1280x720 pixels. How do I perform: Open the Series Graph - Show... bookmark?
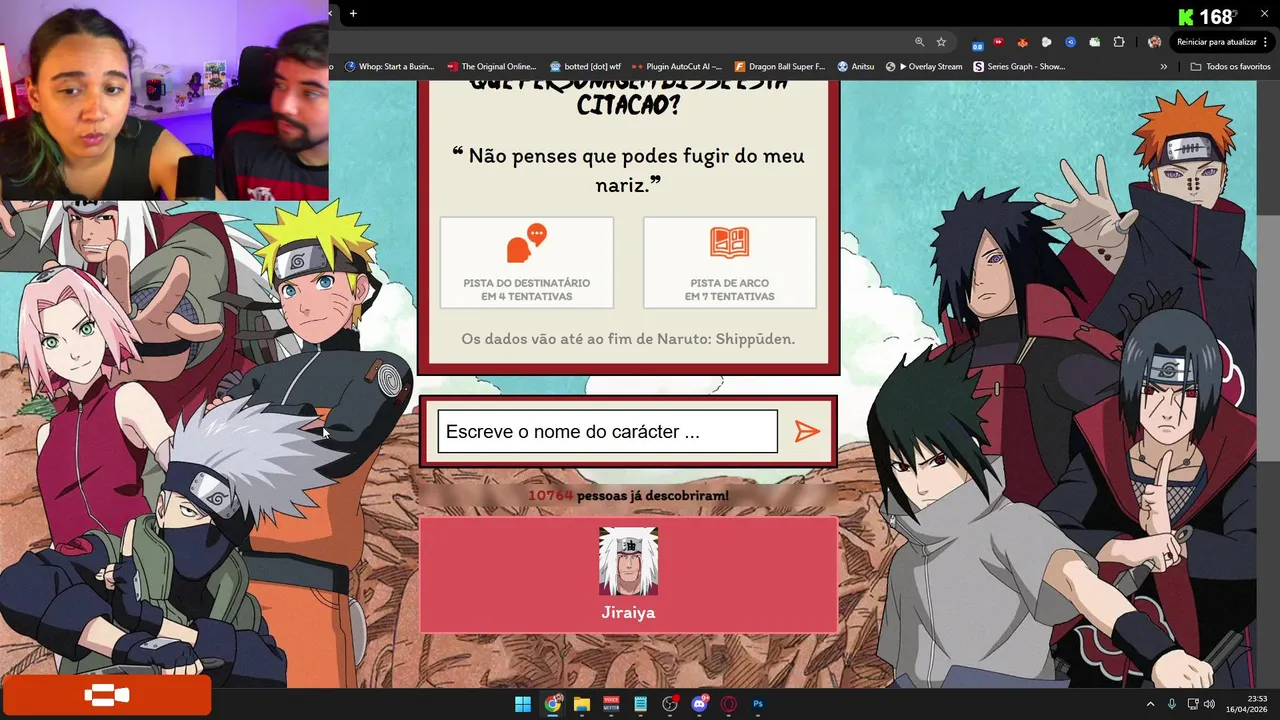point(1019,67)
